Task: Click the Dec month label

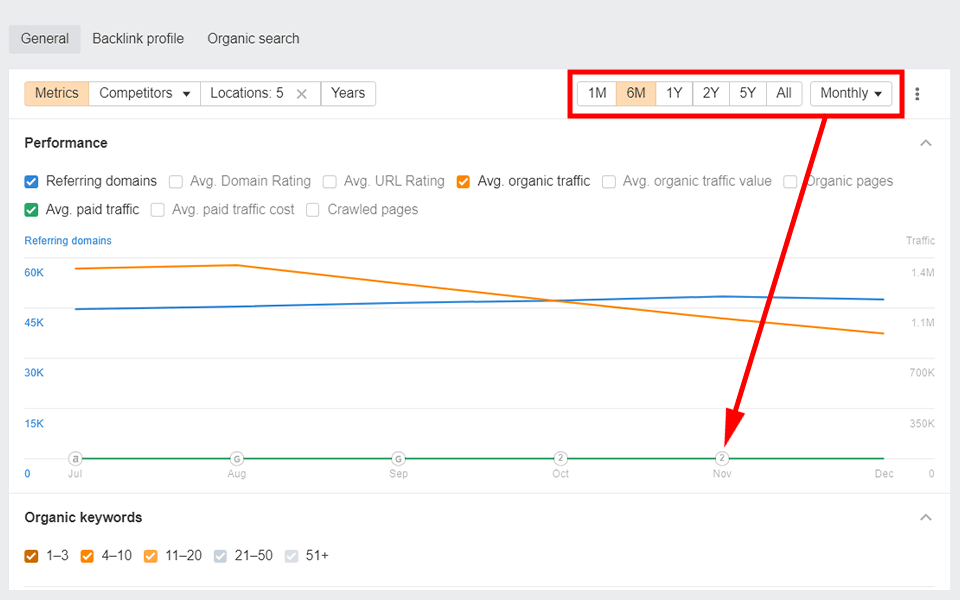Action: (883, 473)
